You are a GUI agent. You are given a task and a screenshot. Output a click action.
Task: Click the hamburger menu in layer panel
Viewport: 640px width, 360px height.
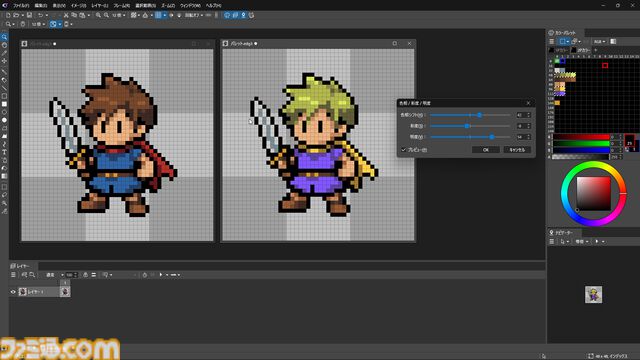pyautogui.click(x=13, y=275)
